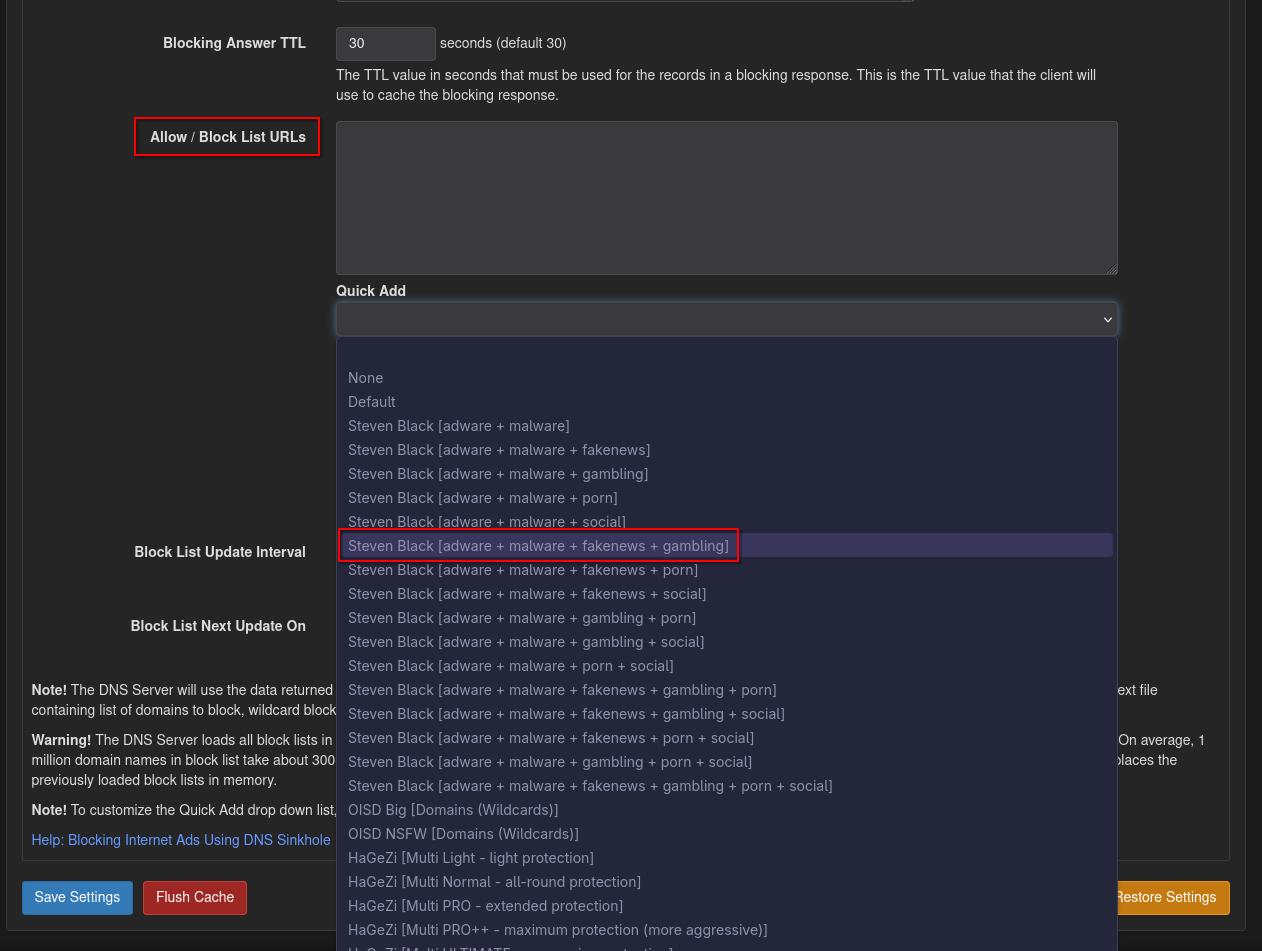The image size is (1262, 951).
Task: Pick HaGeZi Multi Normal all-round protection
Action: (727, 882)
